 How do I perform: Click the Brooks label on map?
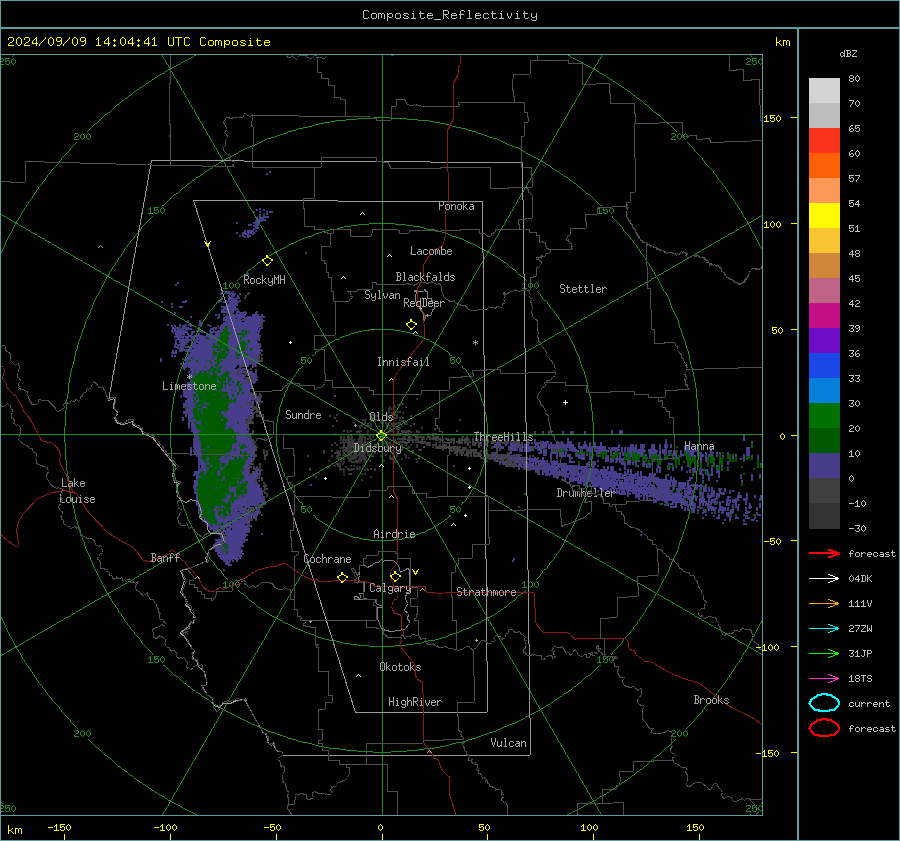click(x=711, y=700)
